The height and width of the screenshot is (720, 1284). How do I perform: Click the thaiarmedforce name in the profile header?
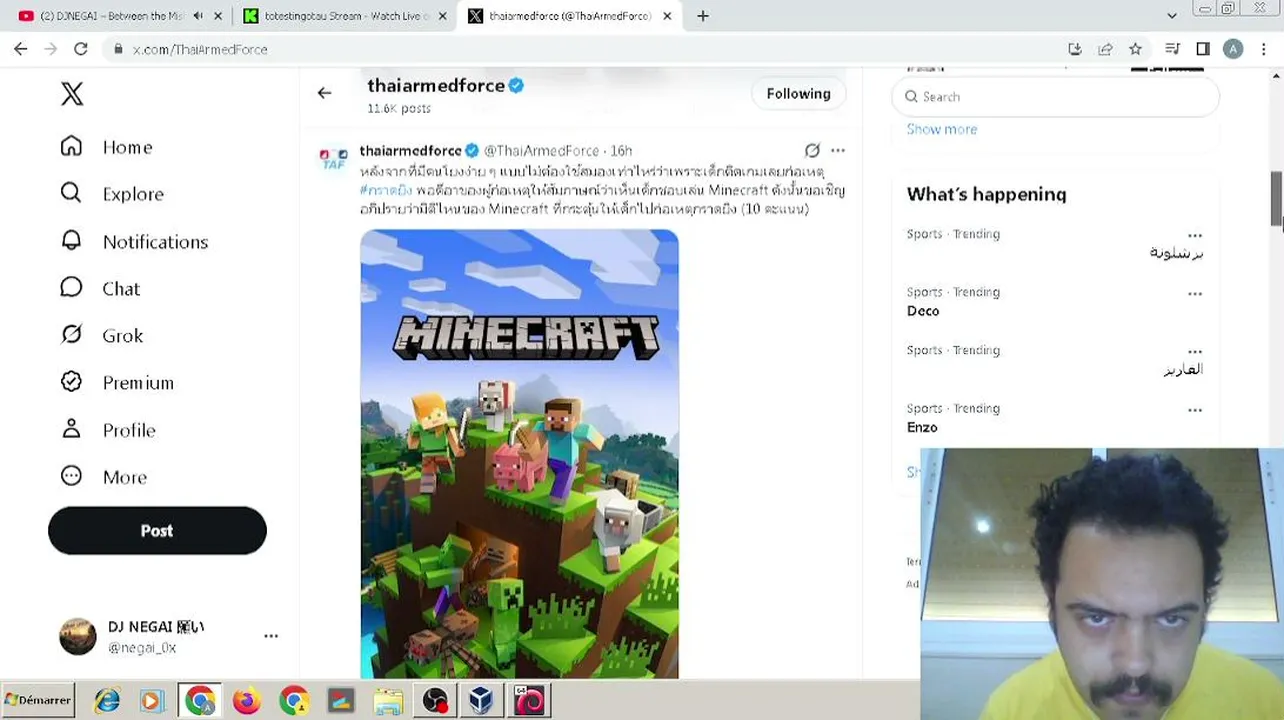436,86
